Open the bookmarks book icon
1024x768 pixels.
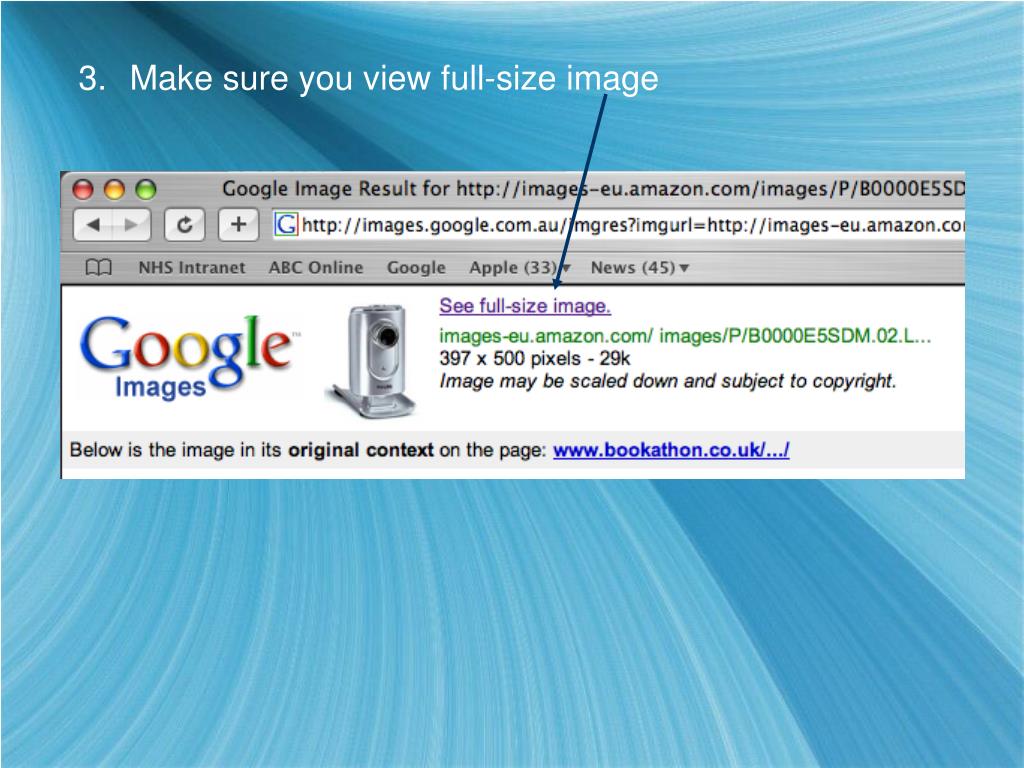point(99,268)
